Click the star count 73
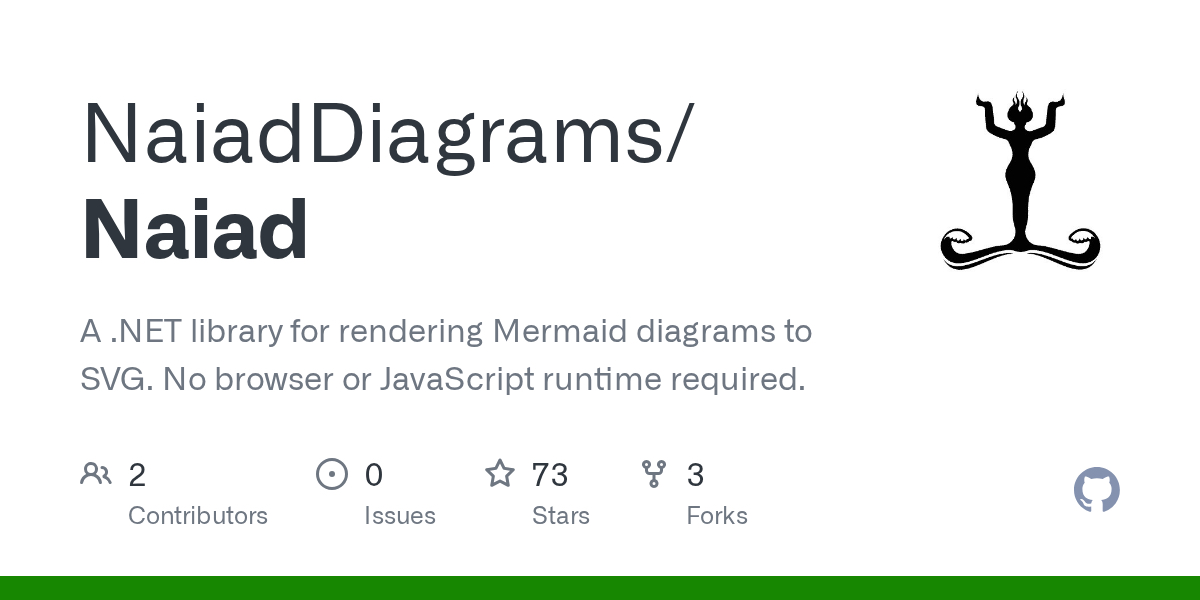The height and width of the screenshot is (600, 1200). point(550,475)
